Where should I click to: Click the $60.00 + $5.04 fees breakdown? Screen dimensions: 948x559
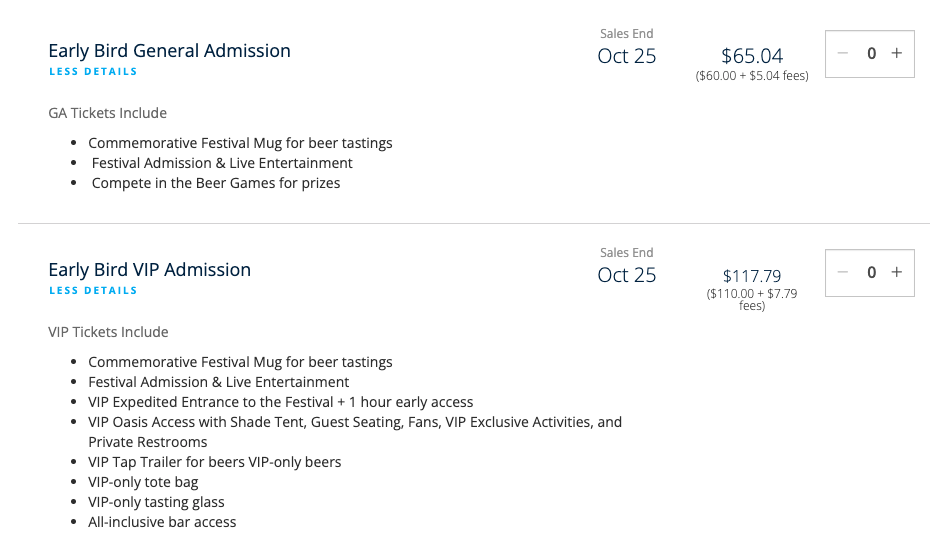(752, 76)
